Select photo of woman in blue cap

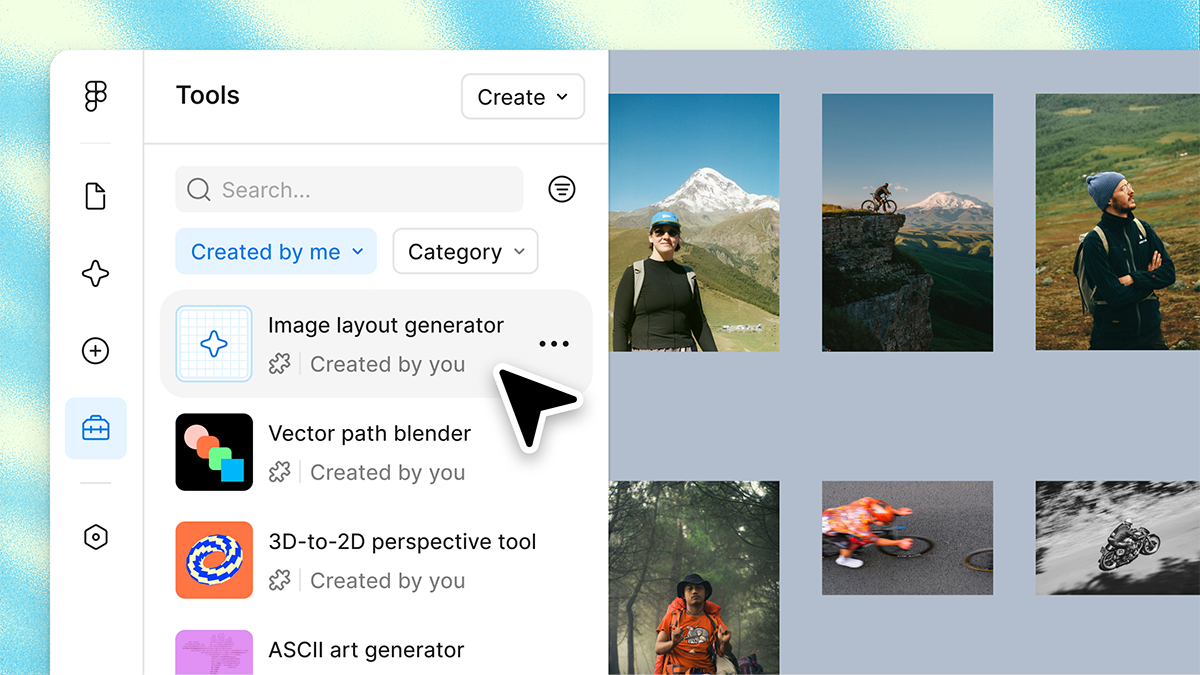coord(694,223)
